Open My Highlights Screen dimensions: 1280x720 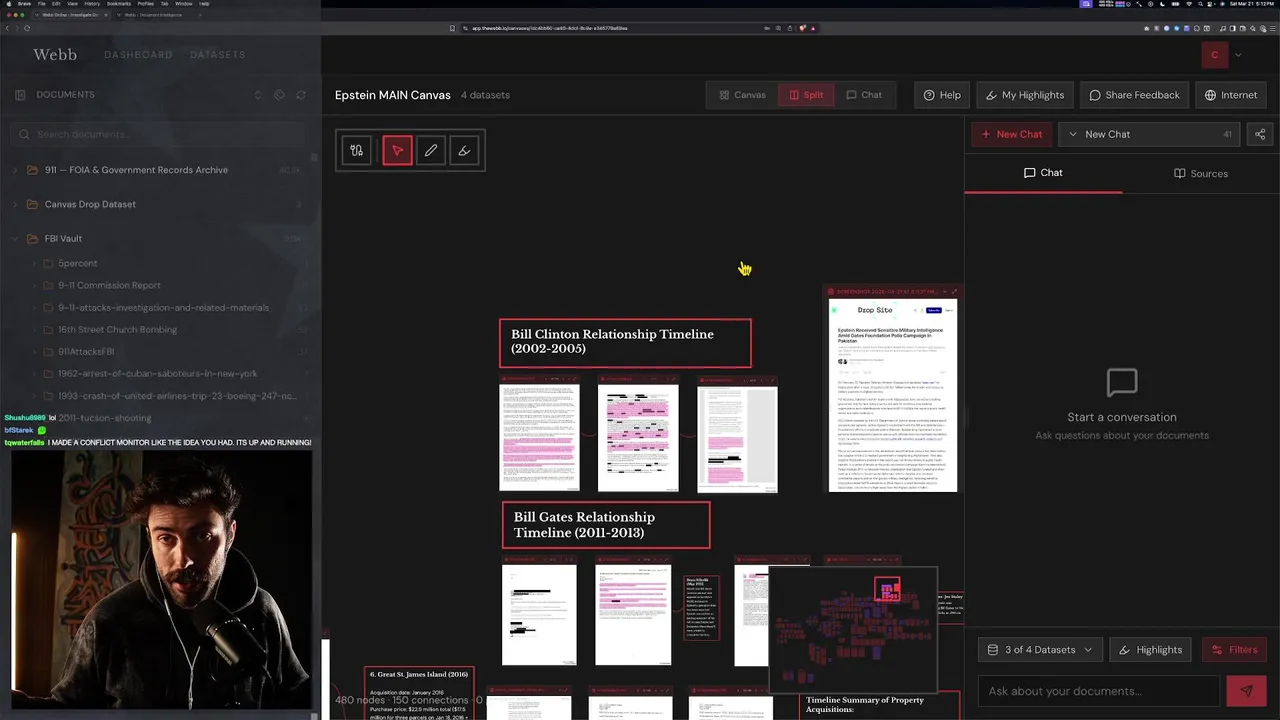click(1025, 95)
